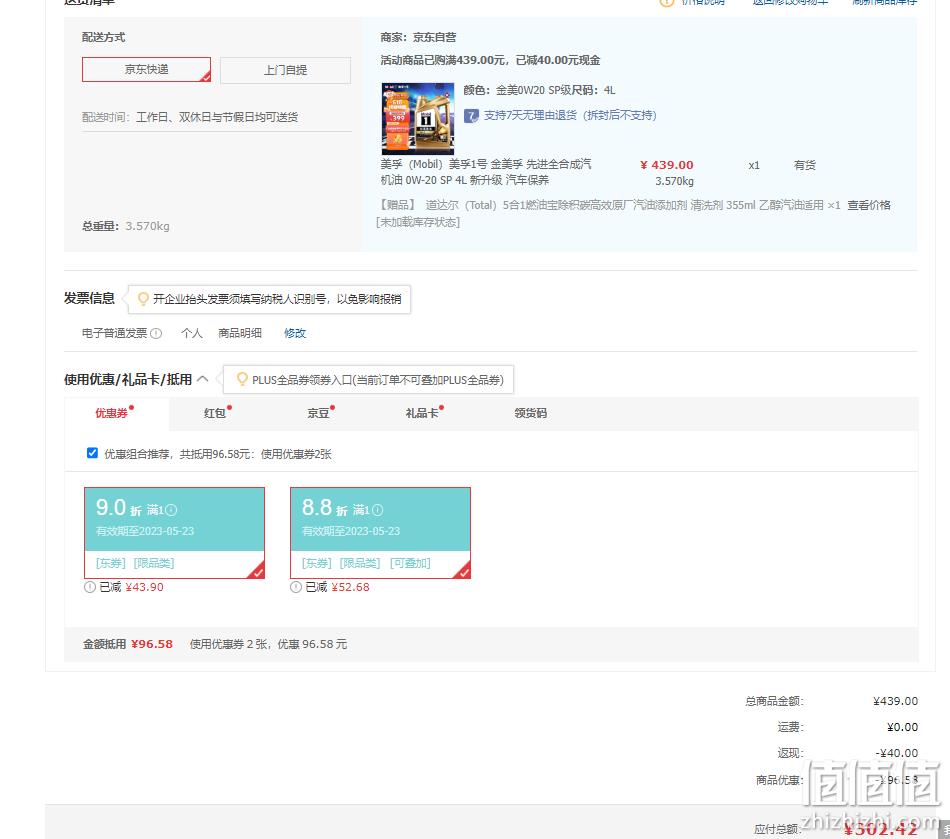This screenshot has width=950, height=839.
Task: Switch to the 红包 tab
Action: point(215,413)
